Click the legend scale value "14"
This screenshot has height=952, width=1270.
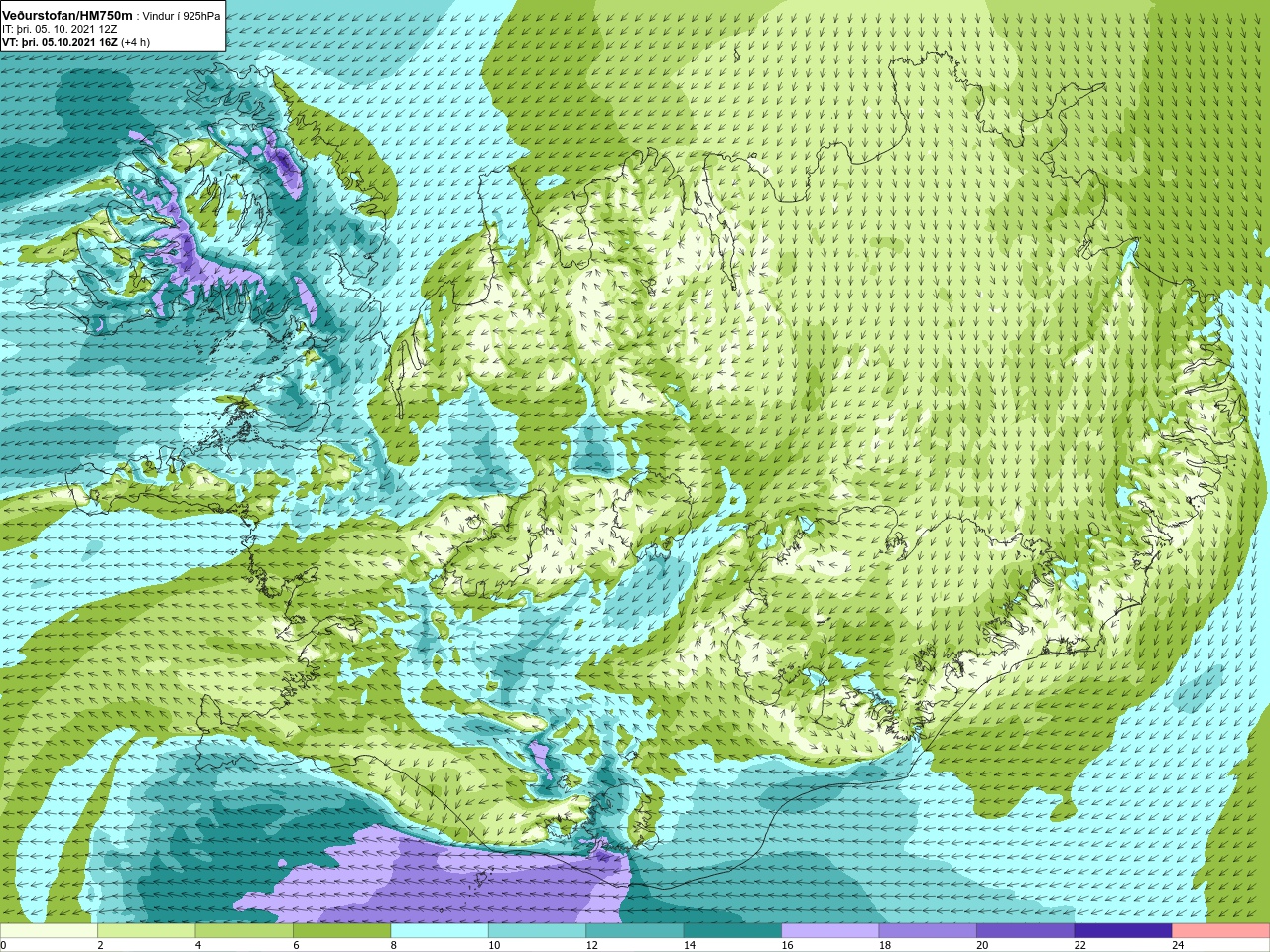pos(690,945)
